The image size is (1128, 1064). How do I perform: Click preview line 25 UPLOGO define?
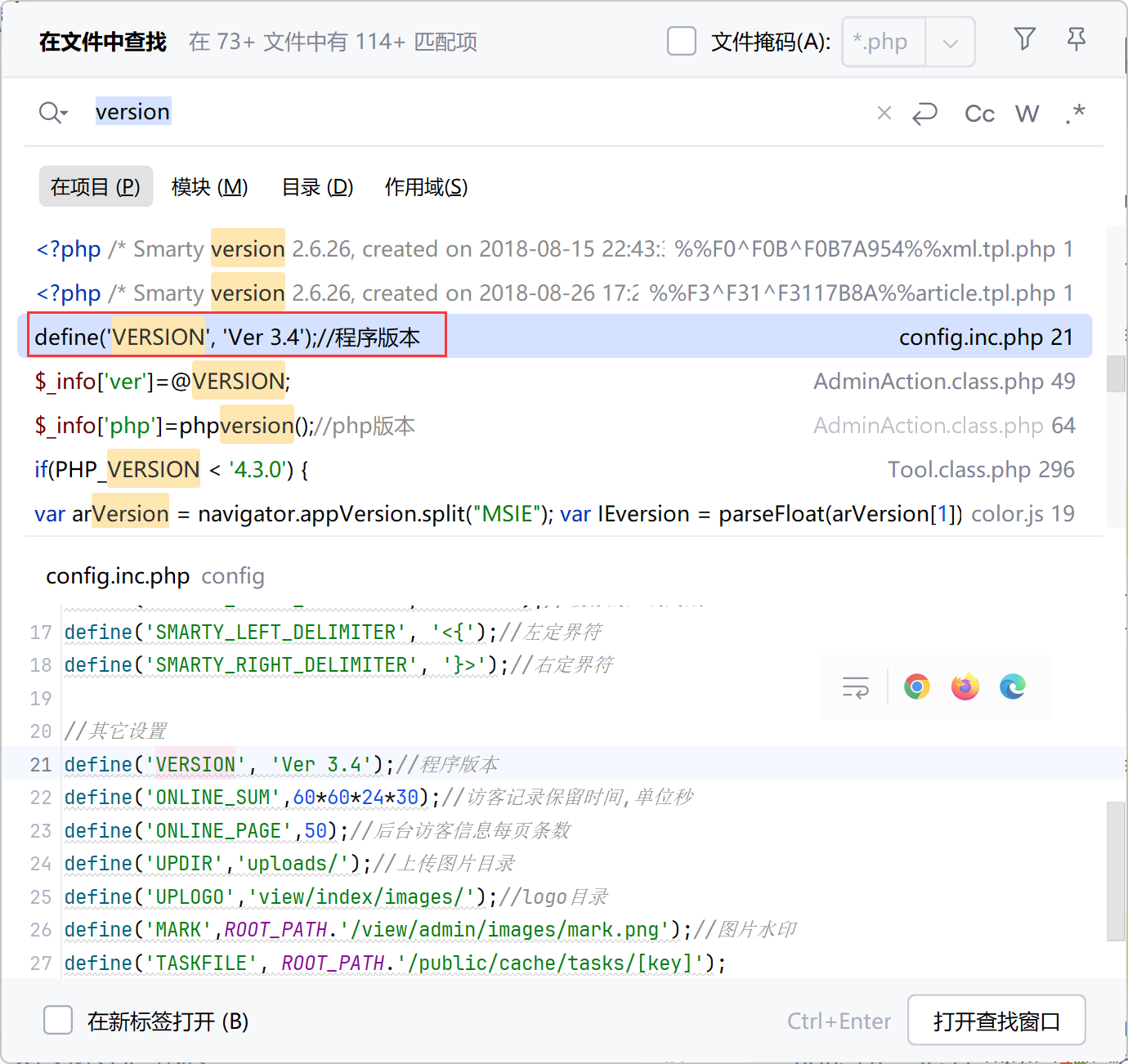click(336, 896)
